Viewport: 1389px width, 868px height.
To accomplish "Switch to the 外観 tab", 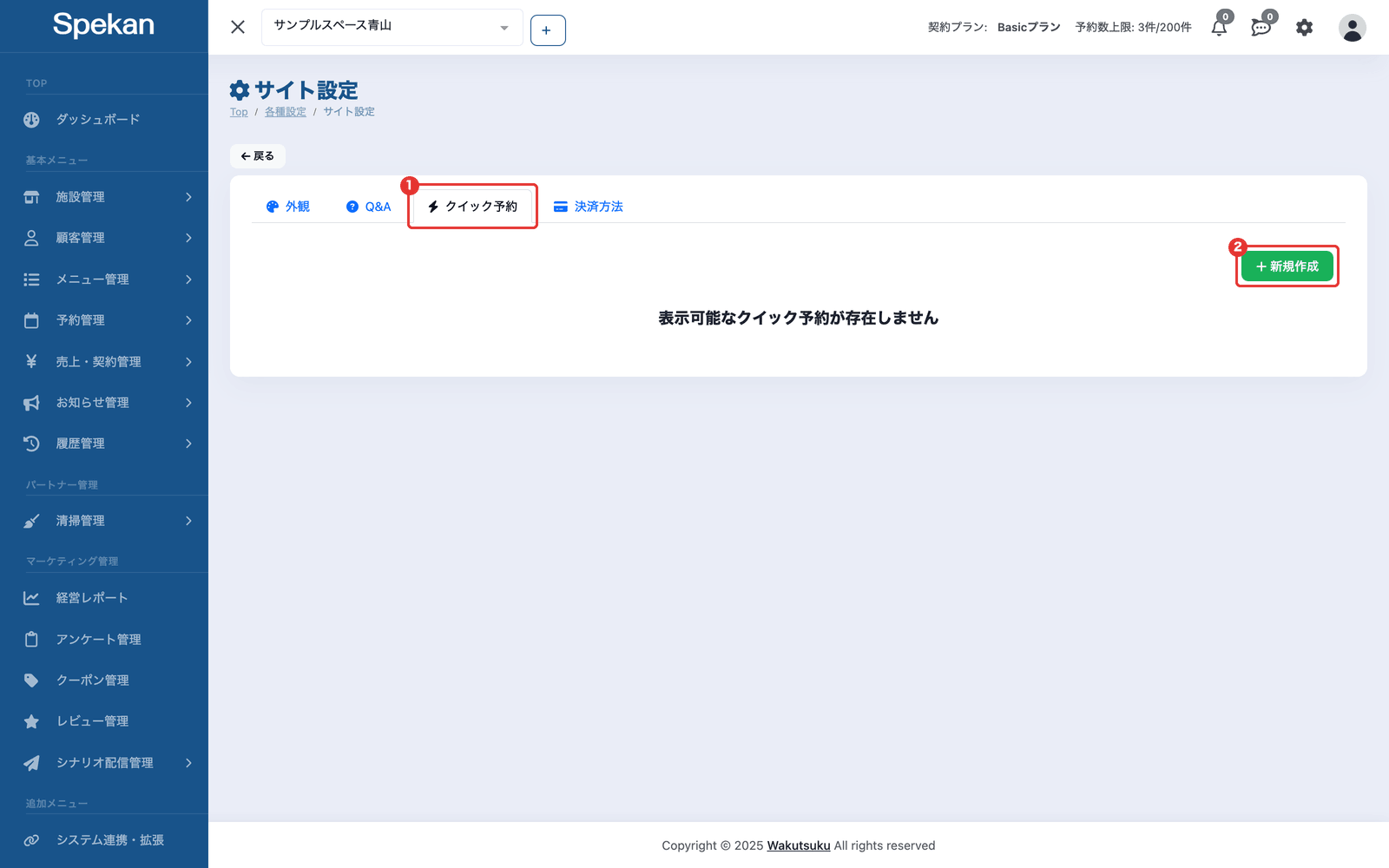I will pyautogui.click(x=288, y=207).
